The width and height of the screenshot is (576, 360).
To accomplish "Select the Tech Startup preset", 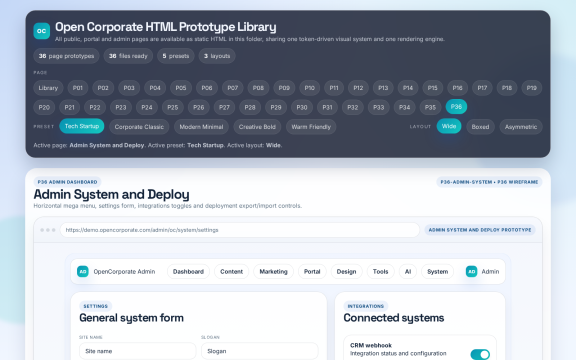I will 82,126.
